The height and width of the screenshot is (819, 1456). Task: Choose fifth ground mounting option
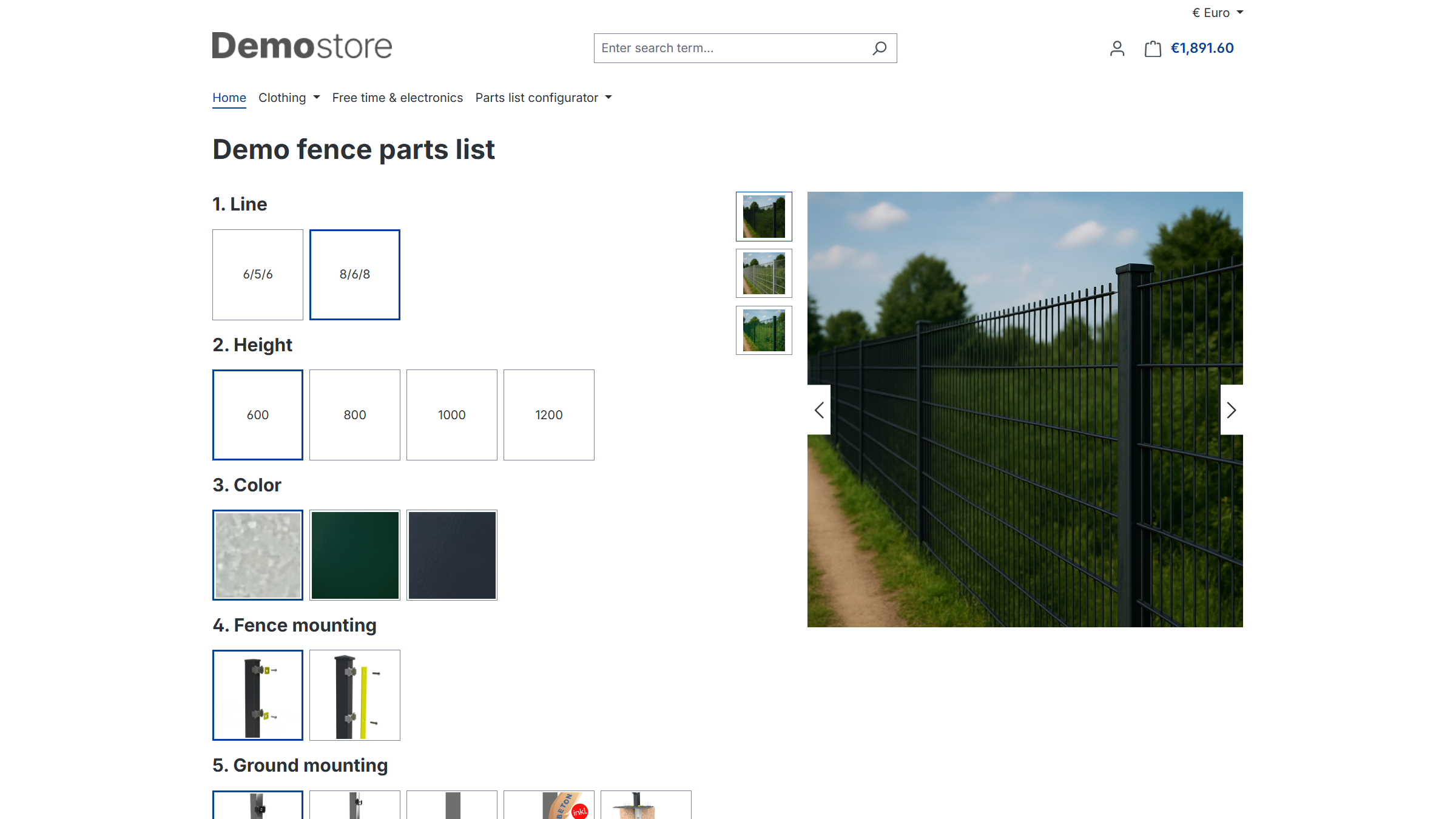coord(646,805)
